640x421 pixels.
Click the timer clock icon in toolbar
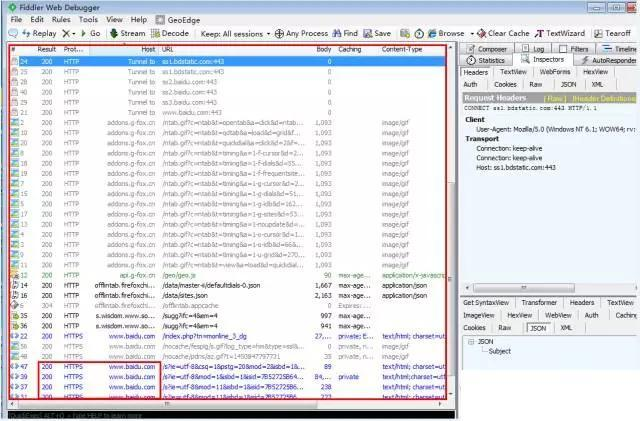click(419, 33)
